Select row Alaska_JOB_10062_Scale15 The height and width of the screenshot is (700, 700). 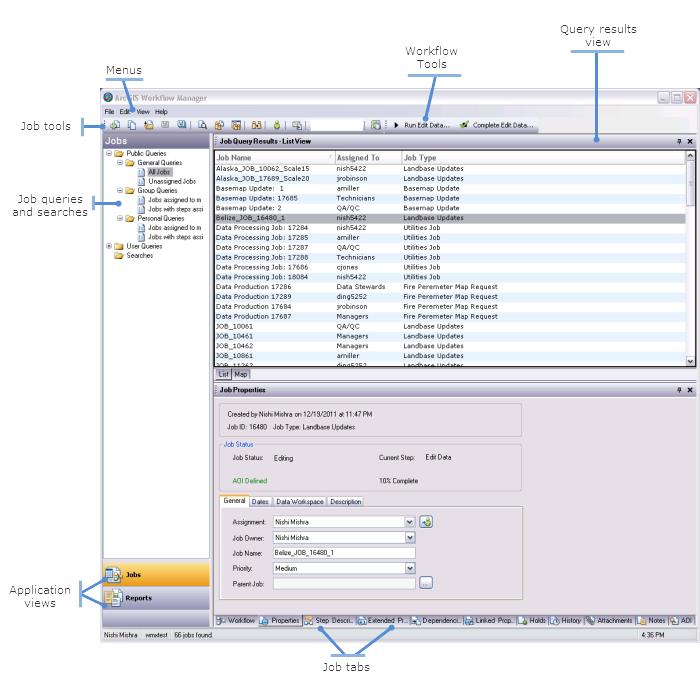[450, 169]
